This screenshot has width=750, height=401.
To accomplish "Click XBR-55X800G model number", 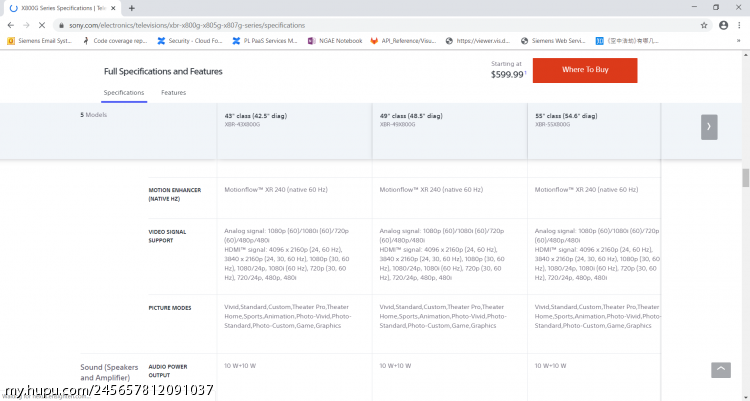I will pyautogui.click(x=552, y=124).
